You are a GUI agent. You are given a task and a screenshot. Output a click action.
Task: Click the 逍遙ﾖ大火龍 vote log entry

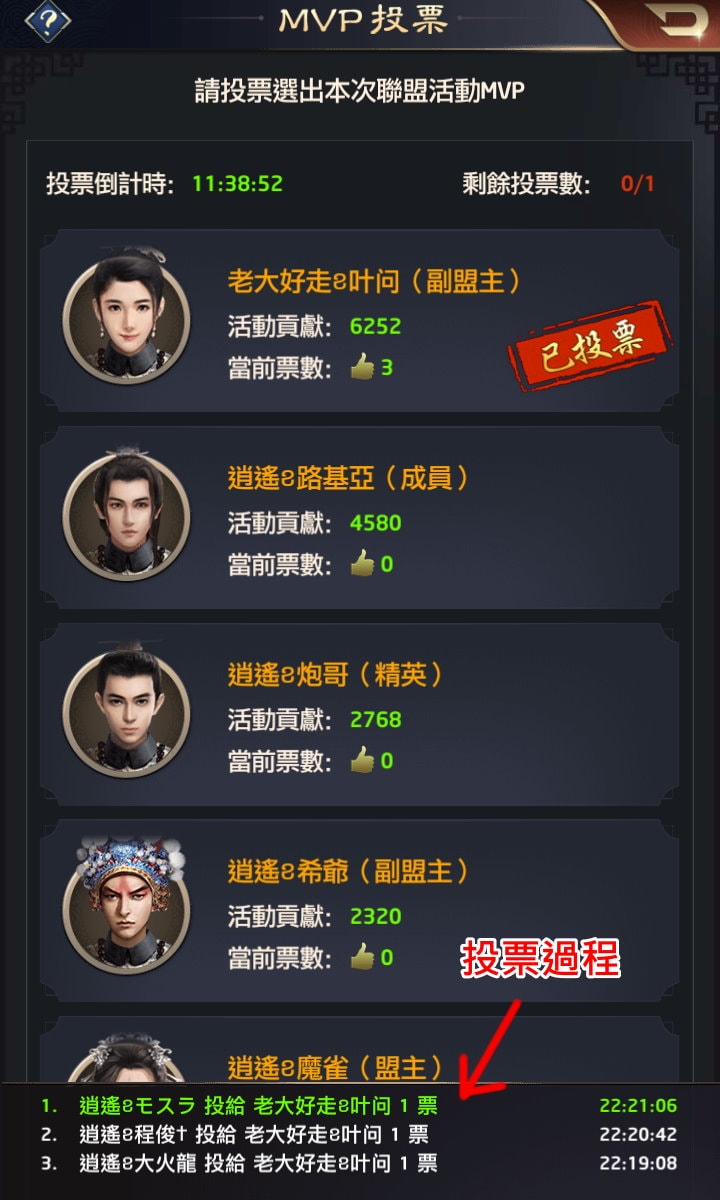click(360, 1163)
